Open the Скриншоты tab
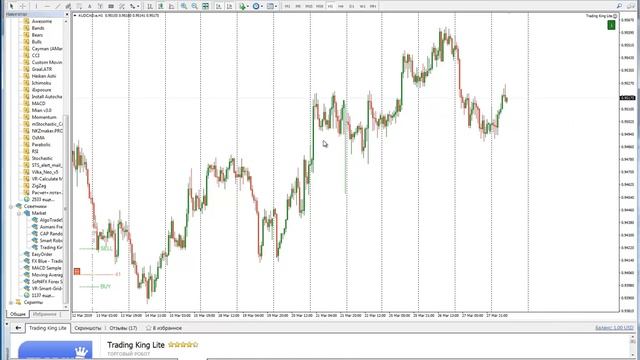 click(87, 328)
